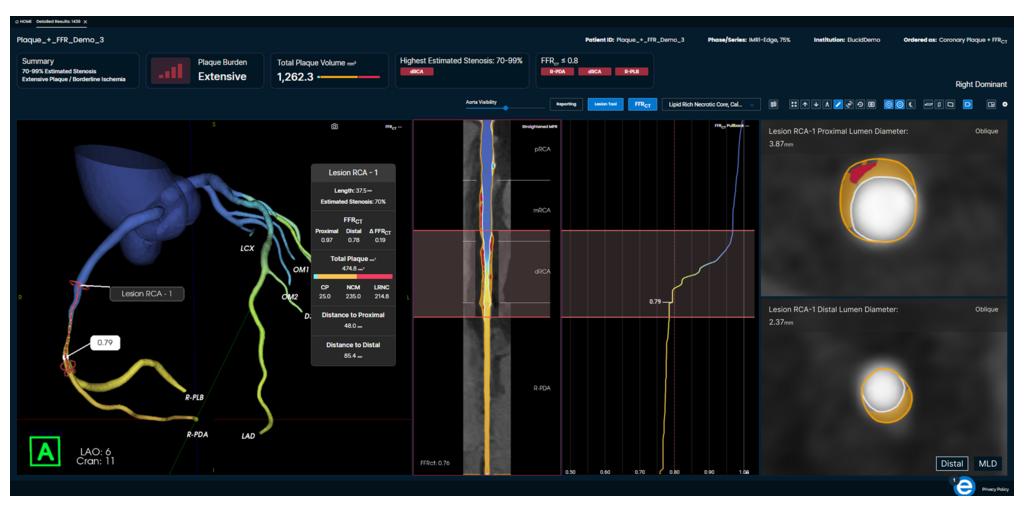Click the 0.79 FFR marker on model
Viewport: 1024px width, 512px height.
(x=104, y=342)
